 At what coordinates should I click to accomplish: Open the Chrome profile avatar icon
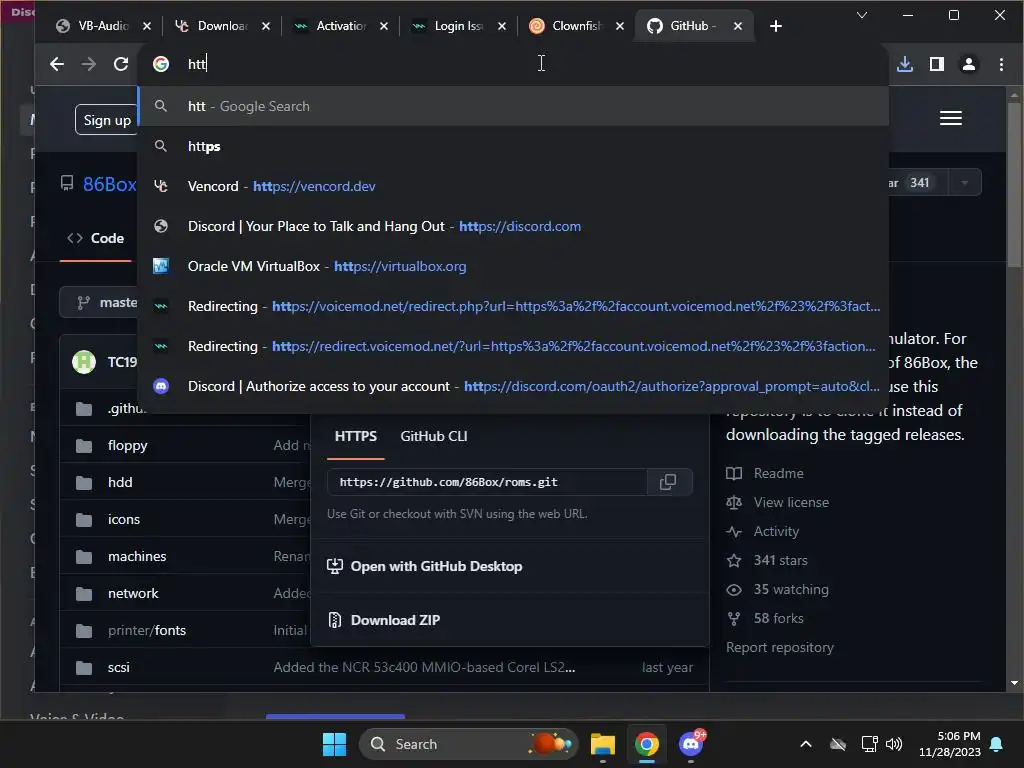coord(968,64)
